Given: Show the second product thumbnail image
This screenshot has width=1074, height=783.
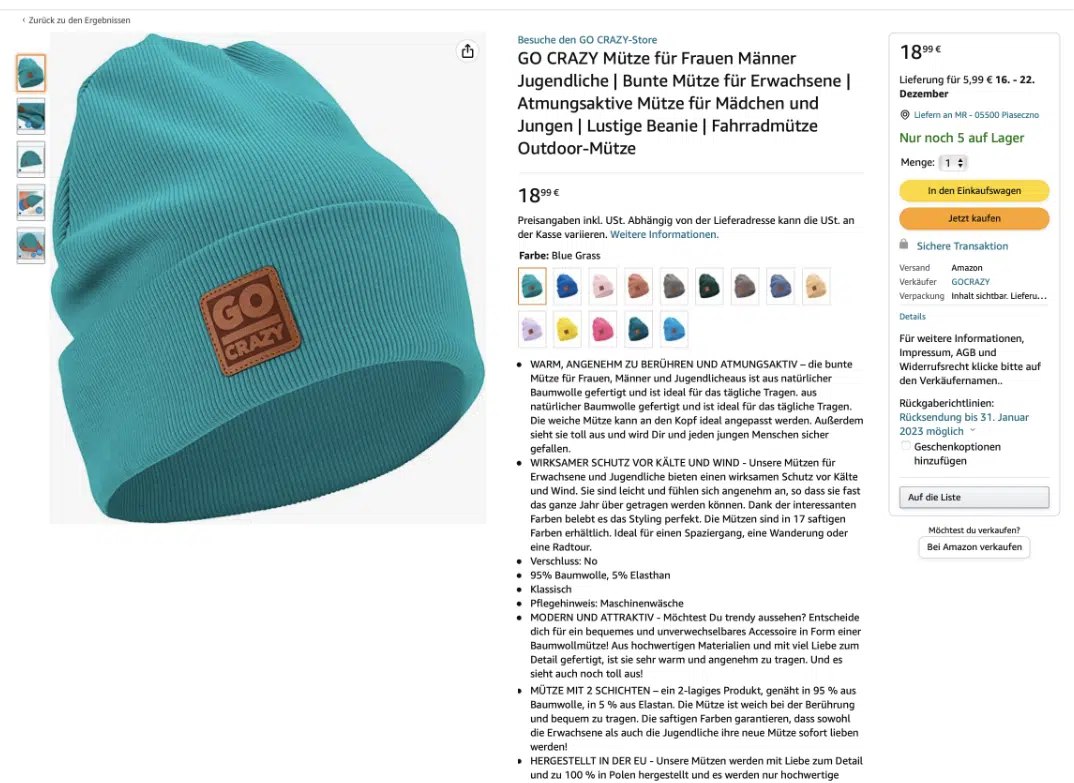Looking at the screenshot, I should (31, 116).
